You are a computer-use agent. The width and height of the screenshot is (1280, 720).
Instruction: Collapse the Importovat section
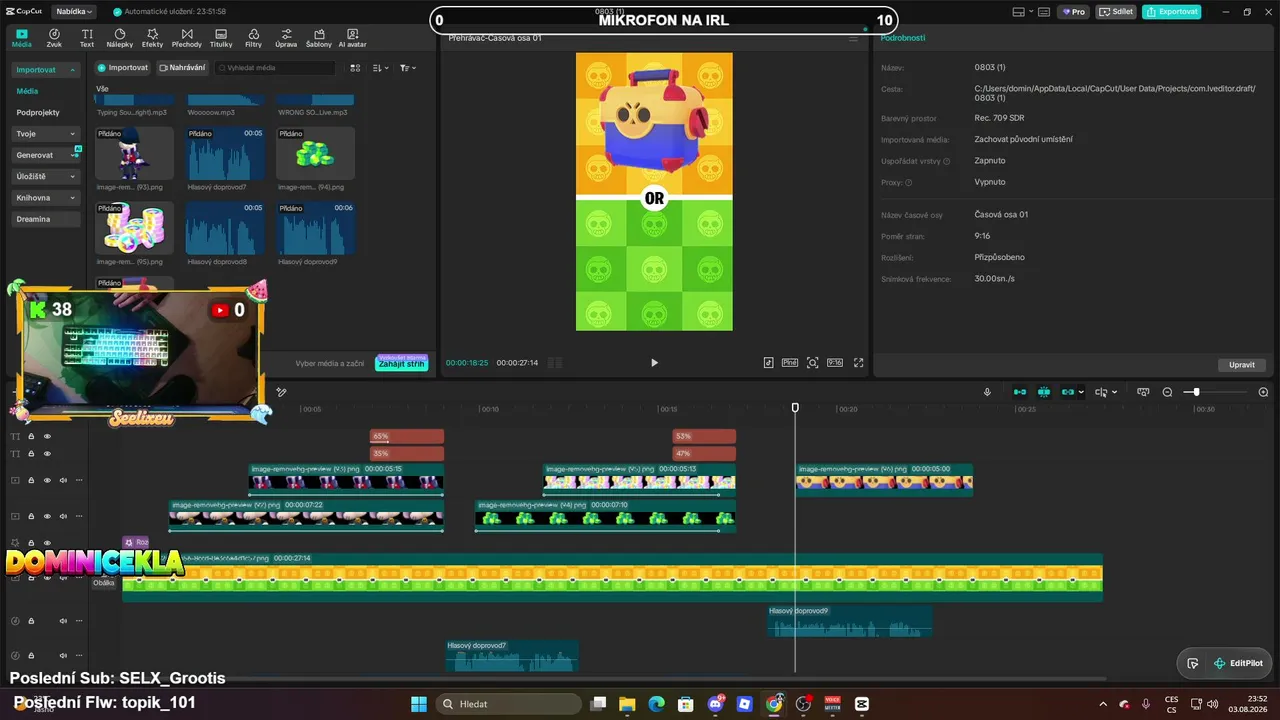[x=46, y=70]
